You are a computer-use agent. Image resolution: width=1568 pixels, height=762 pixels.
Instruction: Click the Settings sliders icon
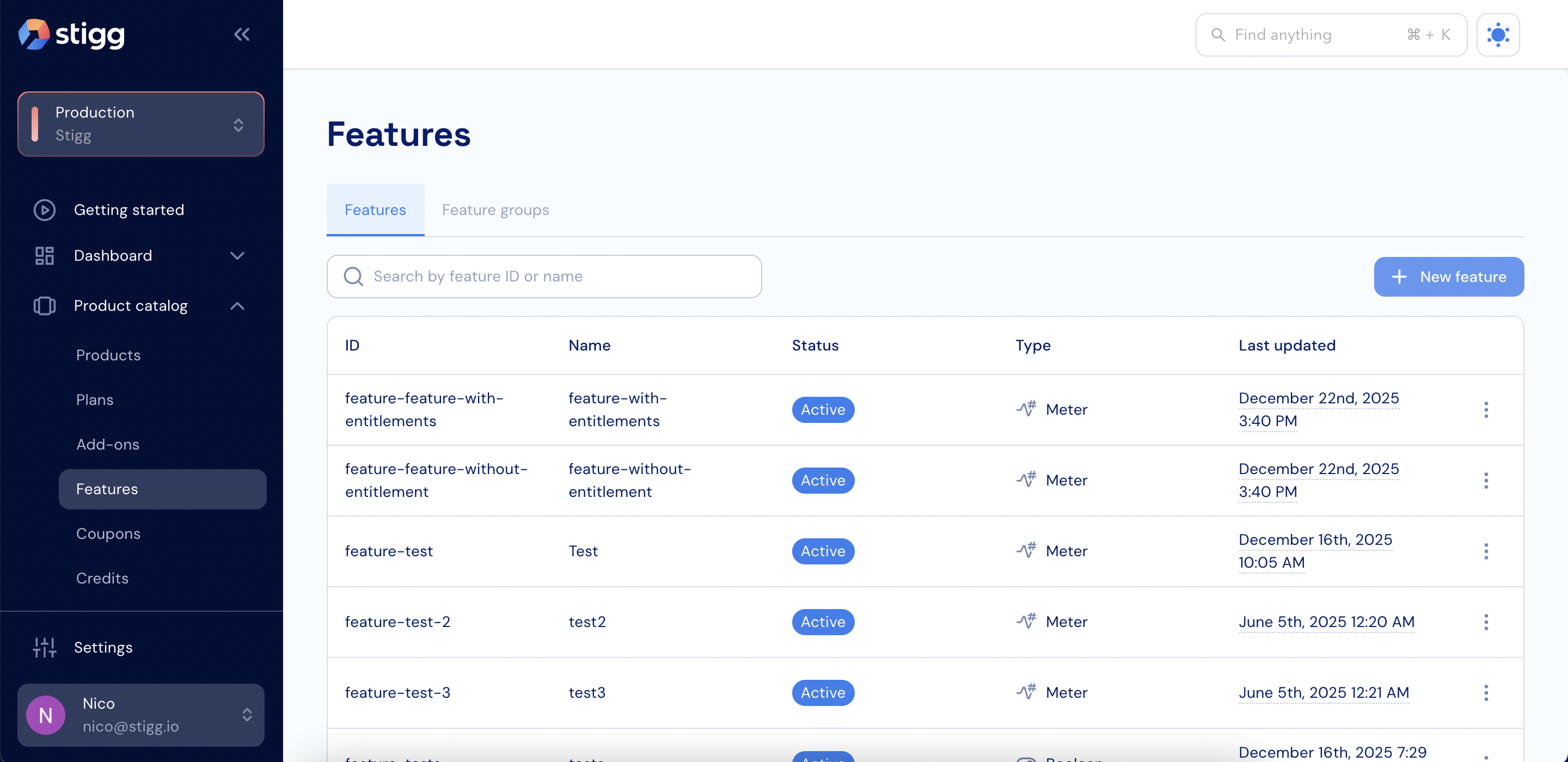pyautogui.click(x=45, y=648)
